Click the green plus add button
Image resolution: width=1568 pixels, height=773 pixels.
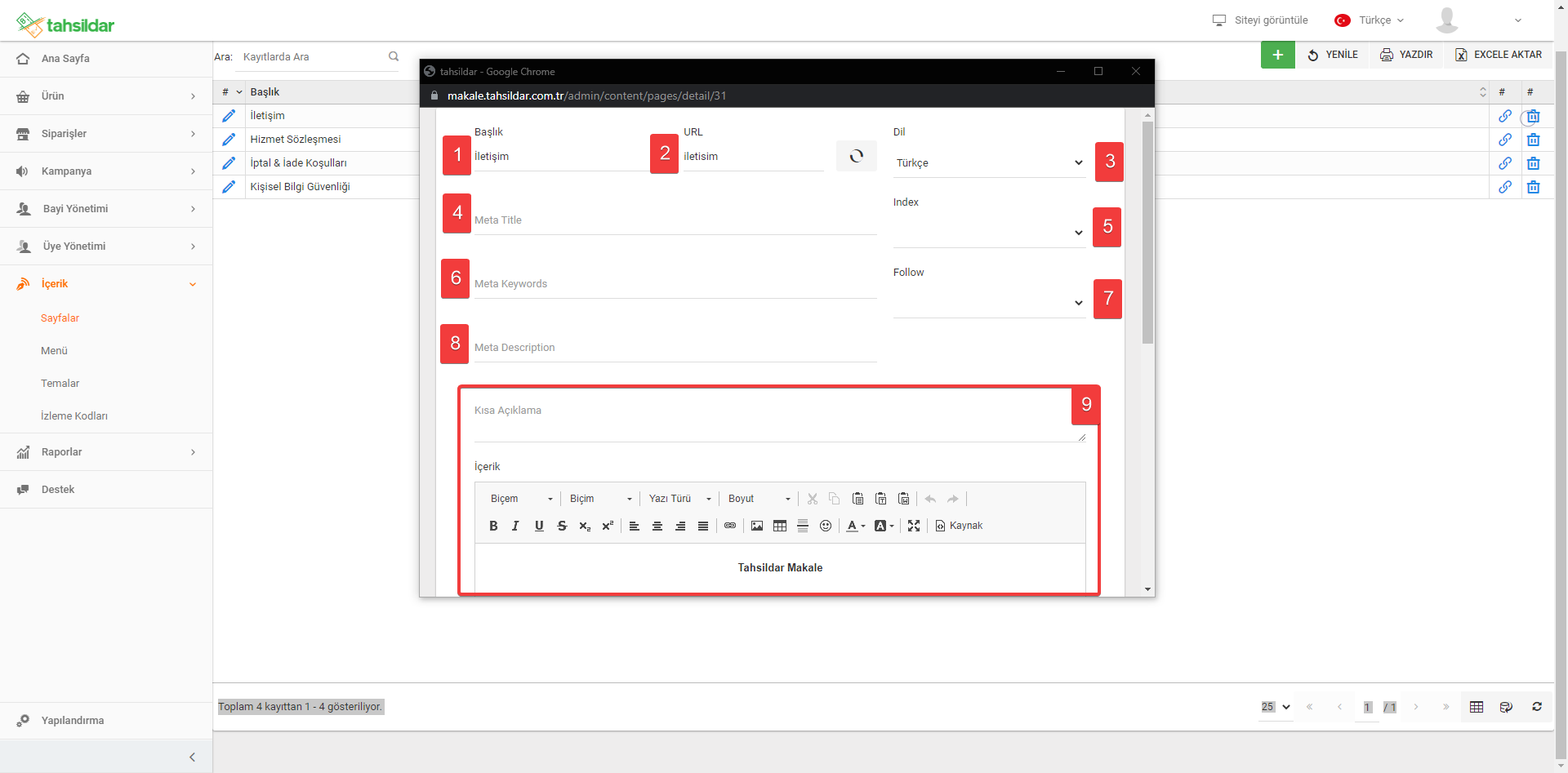tap(1277, 55)
